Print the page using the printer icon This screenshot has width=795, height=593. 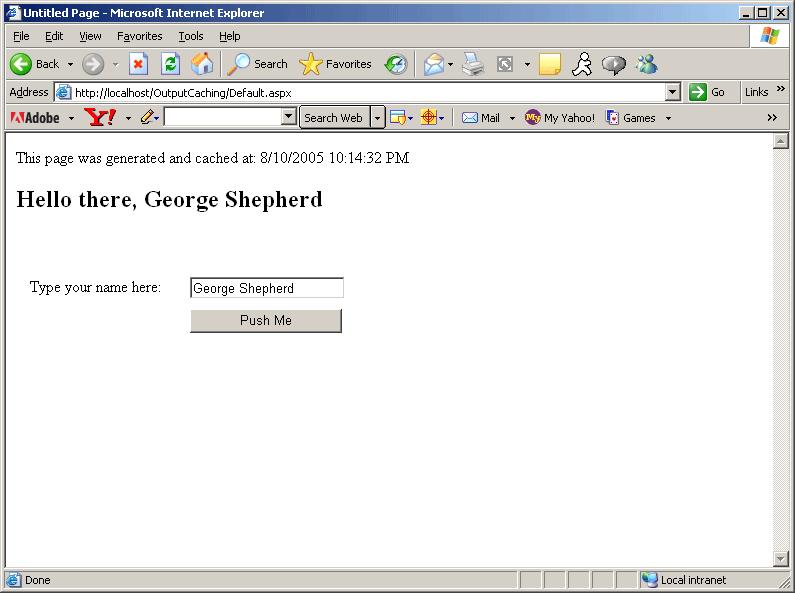[473, 64]
